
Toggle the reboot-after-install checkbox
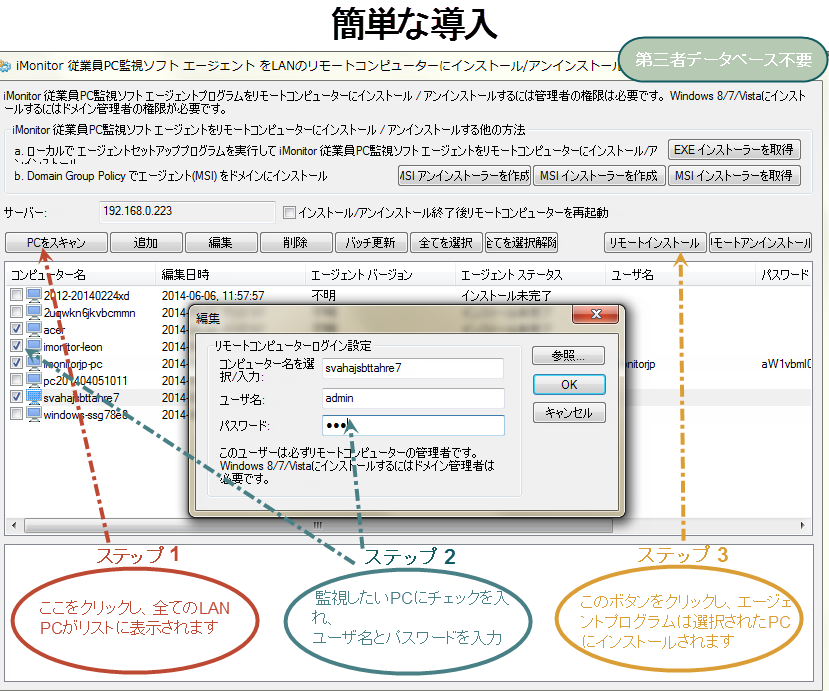[289, 213]
